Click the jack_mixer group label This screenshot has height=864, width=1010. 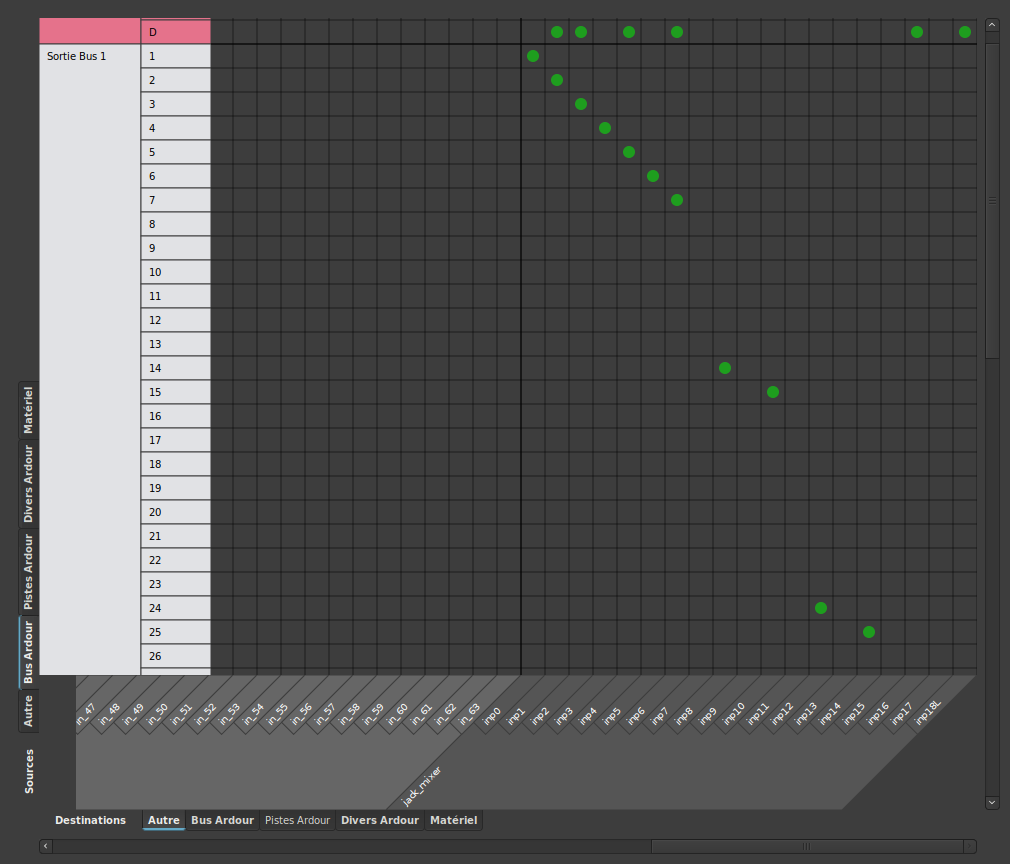pyautogui.click(x=421, y=786)
